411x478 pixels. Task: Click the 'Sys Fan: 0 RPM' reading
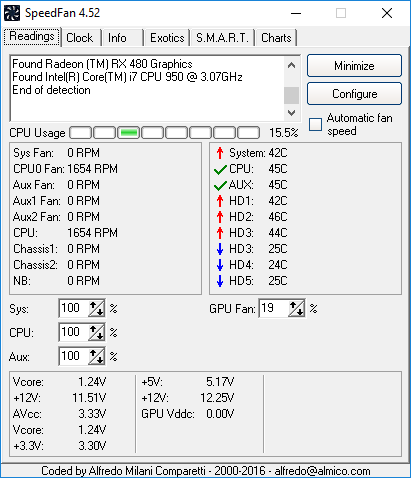[56, 153]
